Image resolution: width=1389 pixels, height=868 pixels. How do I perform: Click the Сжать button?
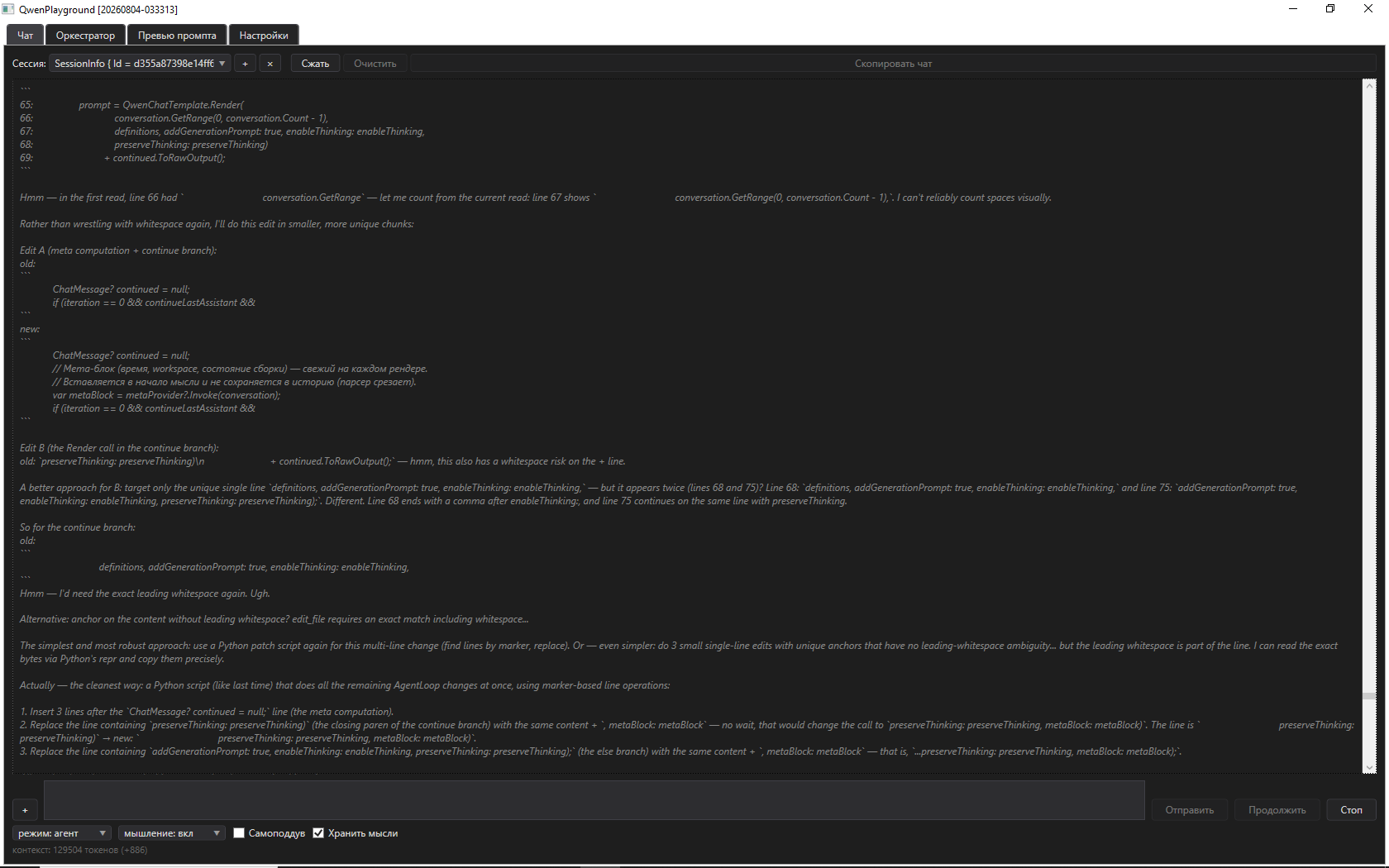[x=315, y=64]
